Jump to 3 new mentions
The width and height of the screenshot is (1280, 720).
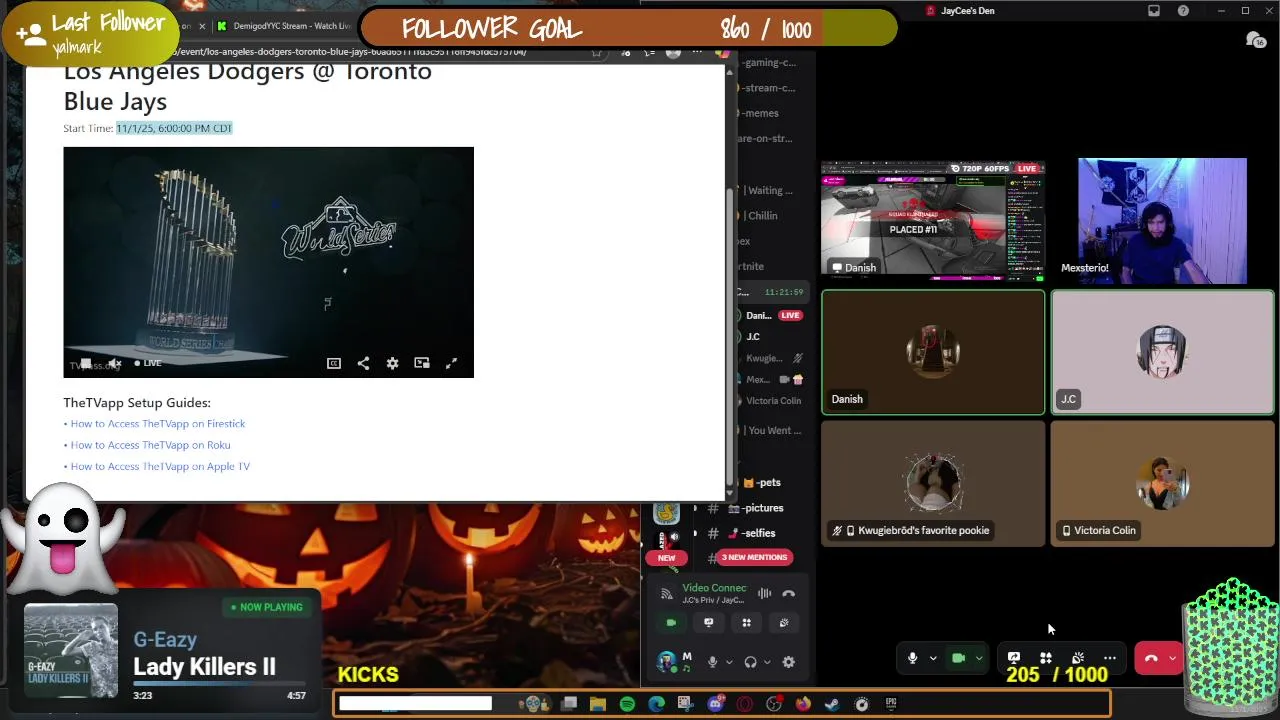[x=754, y=557]
